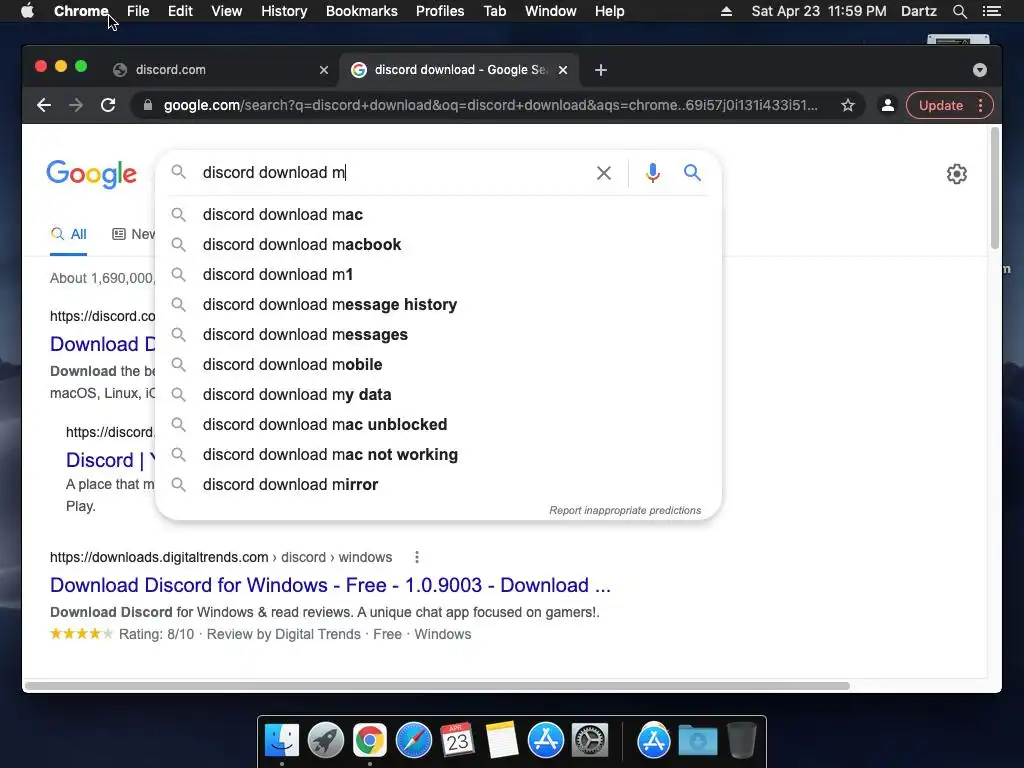This screenshot has height=768, width=1024.
Task: Choose suggestion 'discord download m1'
Action: coord(438,274)
